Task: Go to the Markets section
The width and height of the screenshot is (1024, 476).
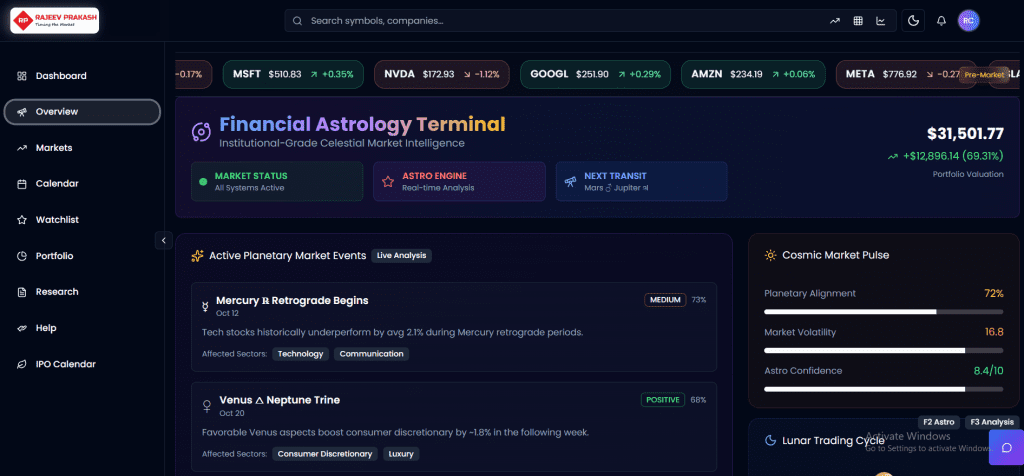Action: pos(54,148)
